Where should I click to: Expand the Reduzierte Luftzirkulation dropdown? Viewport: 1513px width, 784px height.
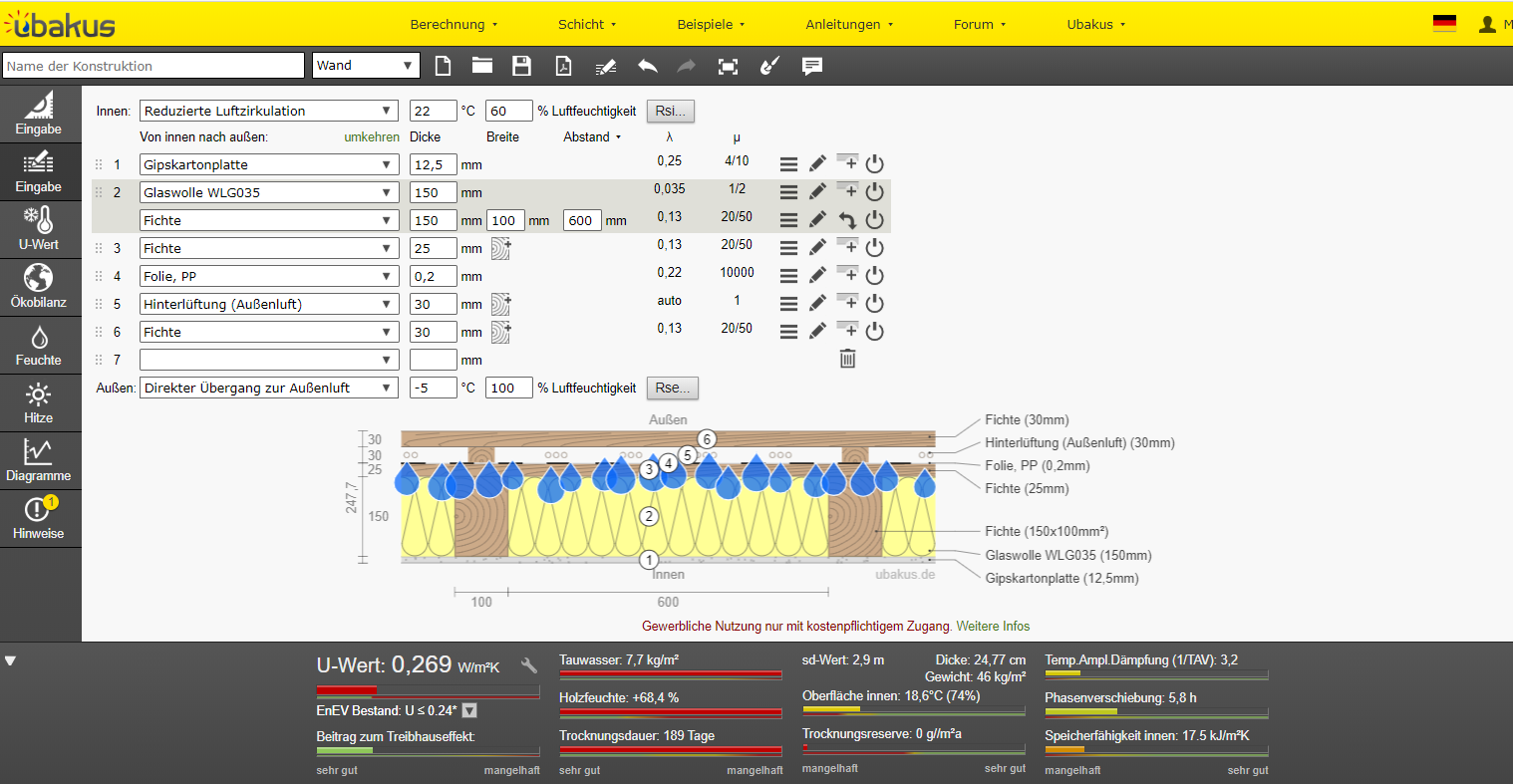(x=269, y=111)
